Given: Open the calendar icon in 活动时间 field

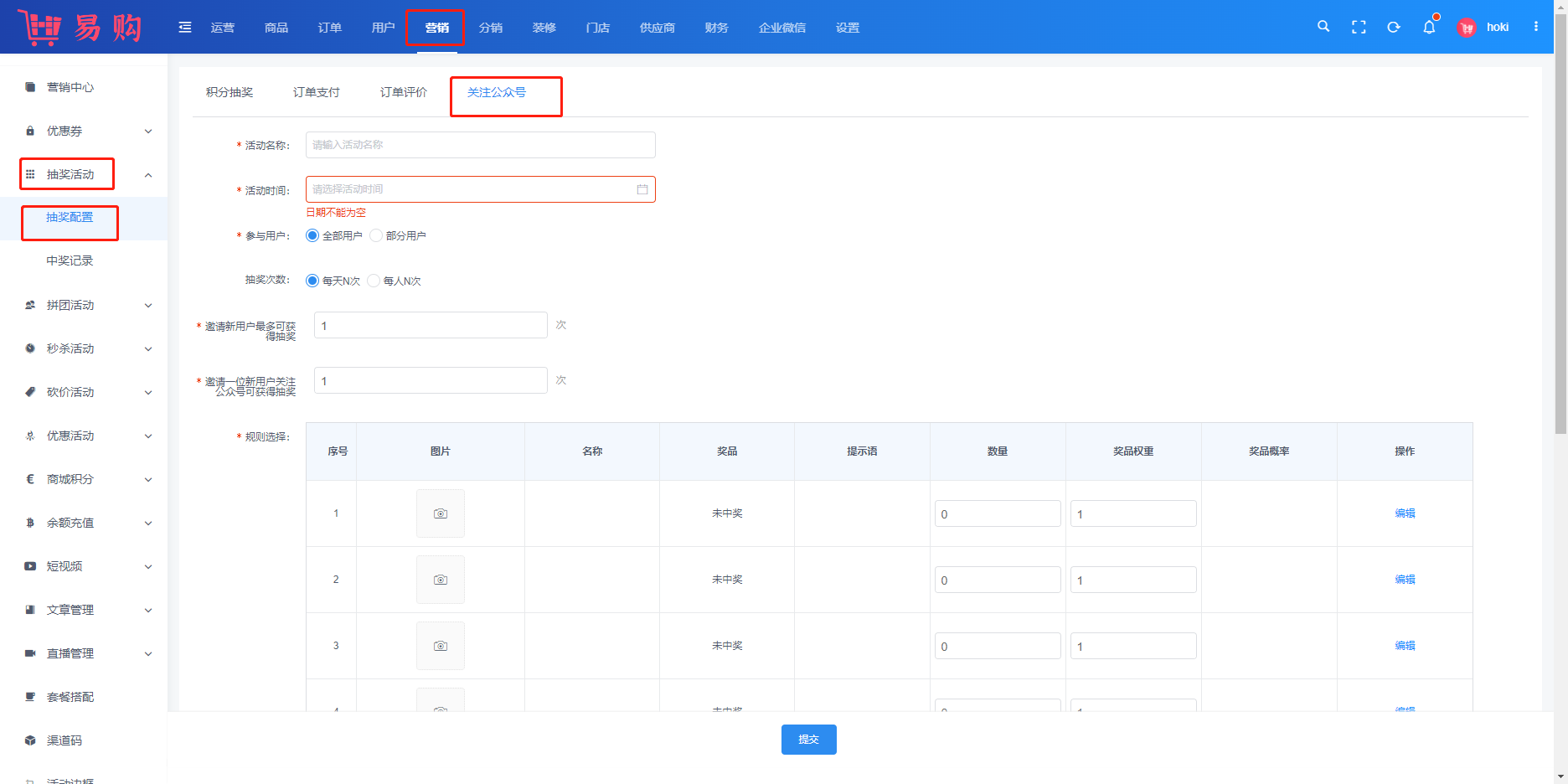Looking at the screenshot, I should click(642, 189).
